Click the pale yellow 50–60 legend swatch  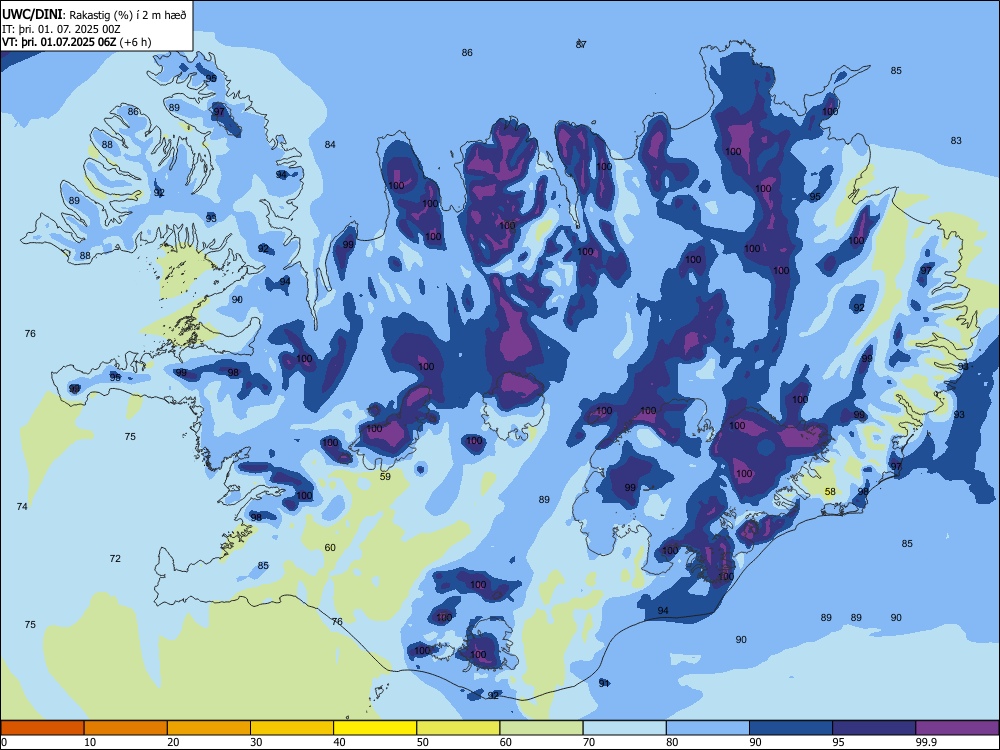(x=458, y=728)
